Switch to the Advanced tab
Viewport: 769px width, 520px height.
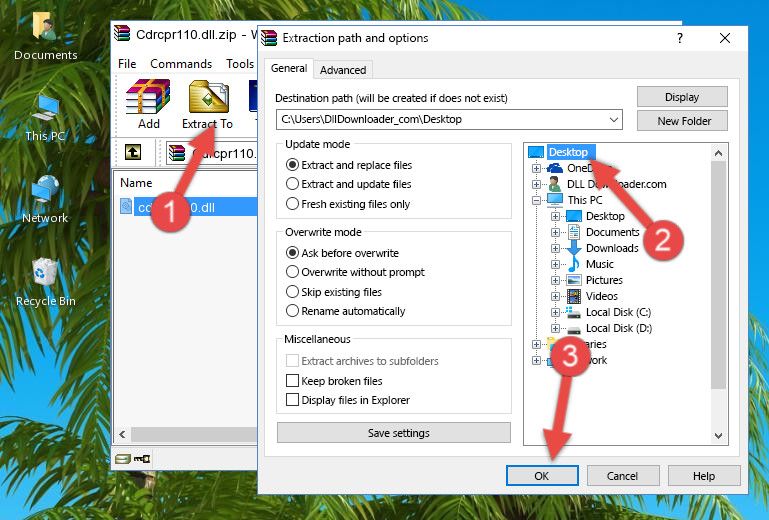[x=343, y=70]
